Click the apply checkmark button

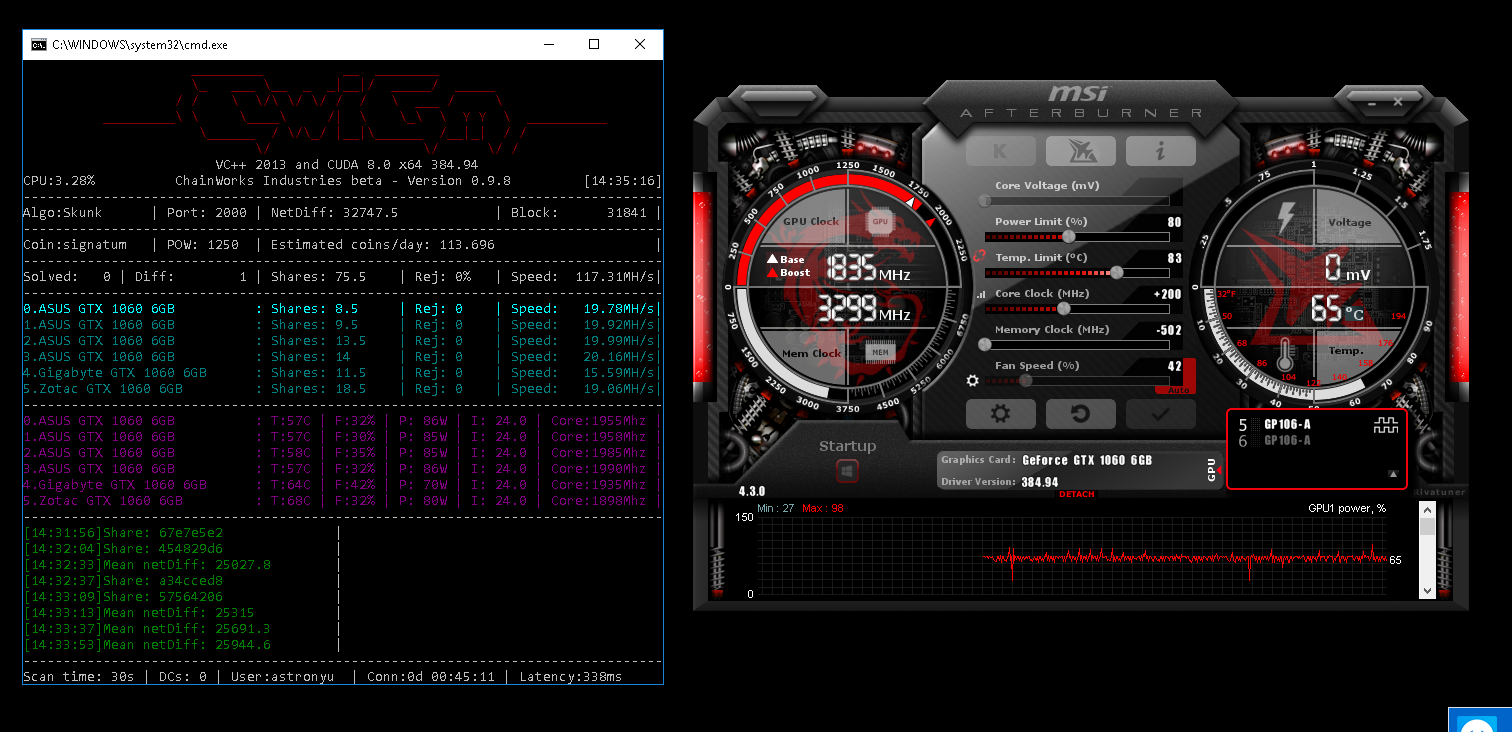tap(1160, 413)
